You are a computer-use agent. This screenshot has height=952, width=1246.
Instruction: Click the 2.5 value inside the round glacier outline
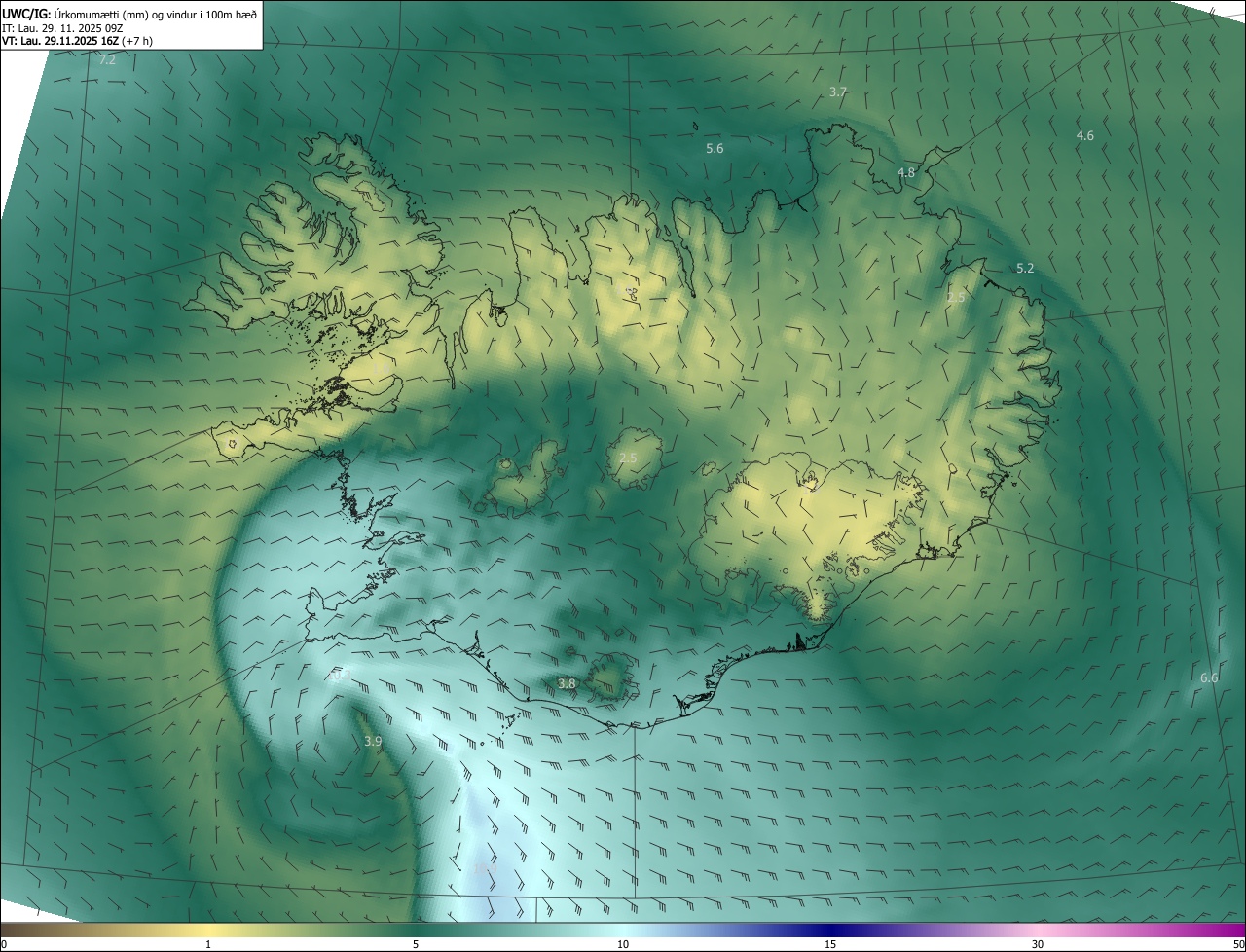pos(628,458)
